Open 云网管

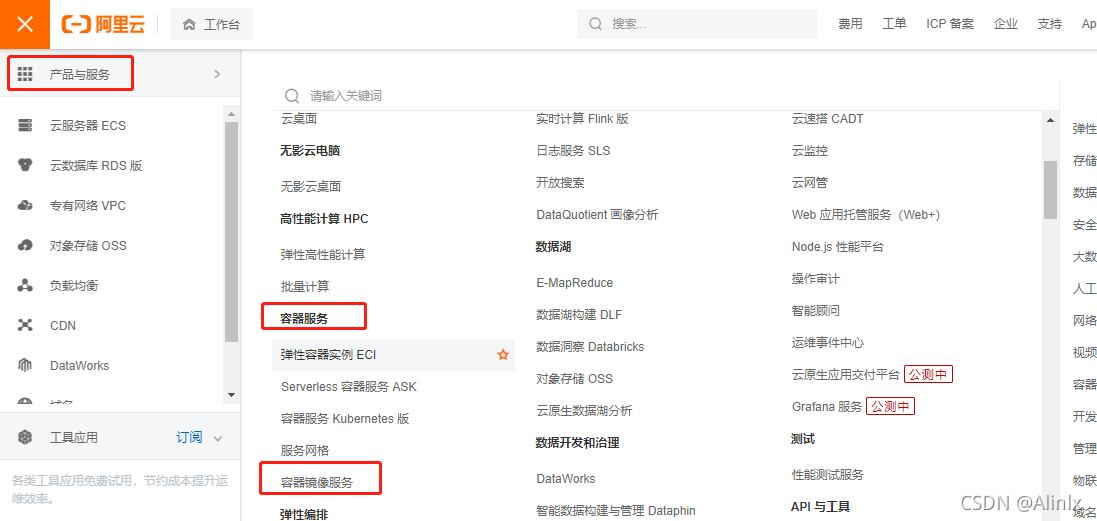click(x=810, y=183)
